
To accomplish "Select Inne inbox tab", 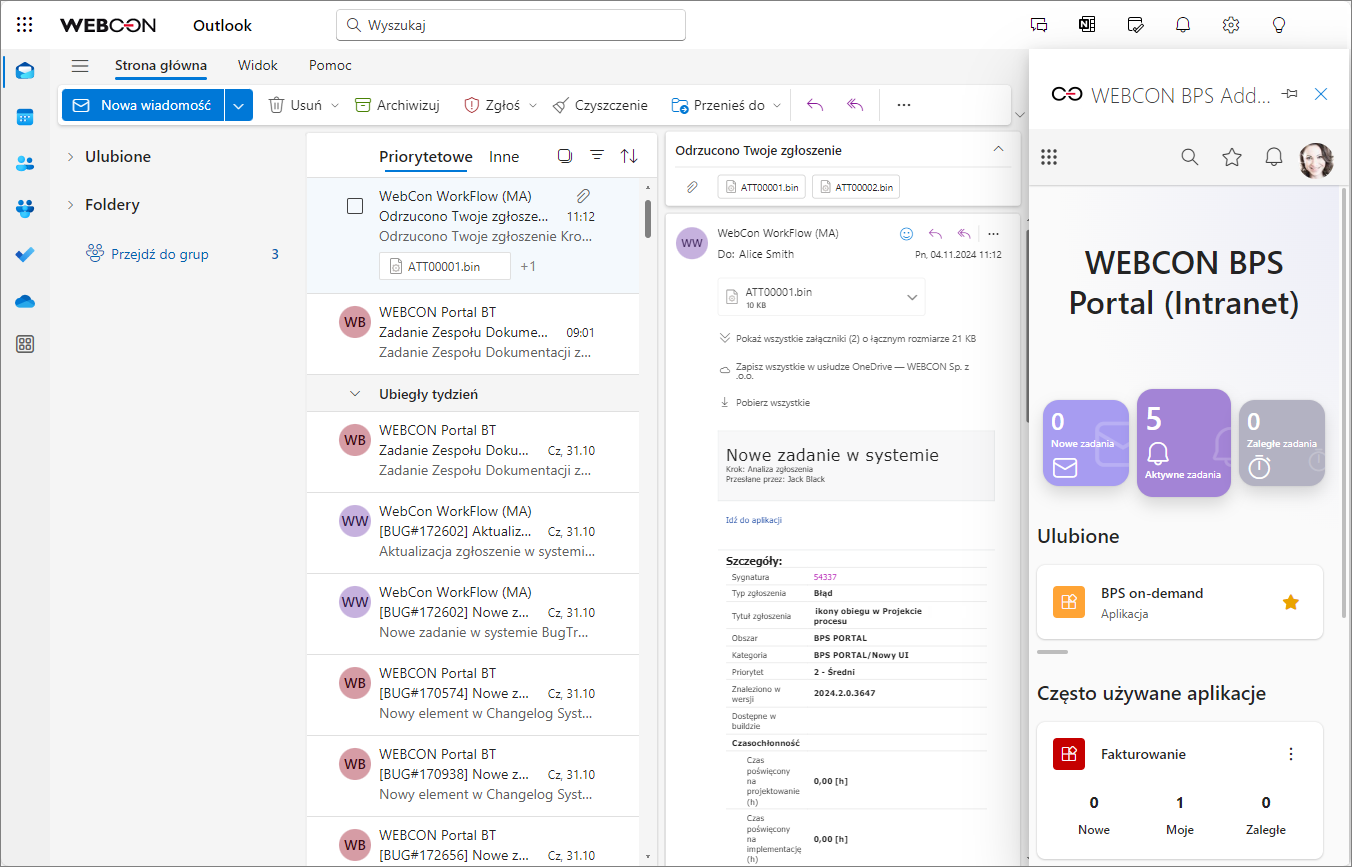I will [504, 157].
